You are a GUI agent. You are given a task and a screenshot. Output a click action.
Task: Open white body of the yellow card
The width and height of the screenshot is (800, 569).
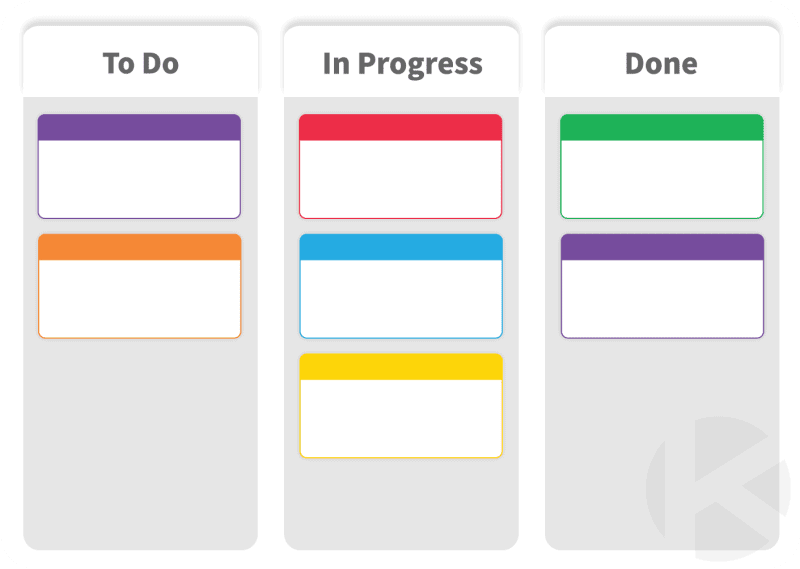pyautogui.click(x=401, y=417)
